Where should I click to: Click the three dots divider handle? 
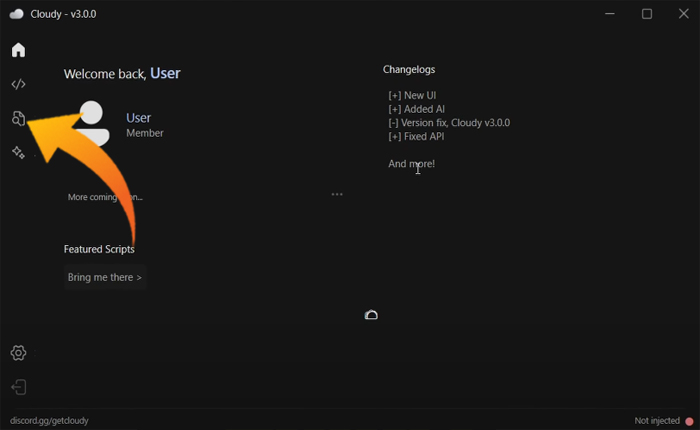(x=337, y=194)
